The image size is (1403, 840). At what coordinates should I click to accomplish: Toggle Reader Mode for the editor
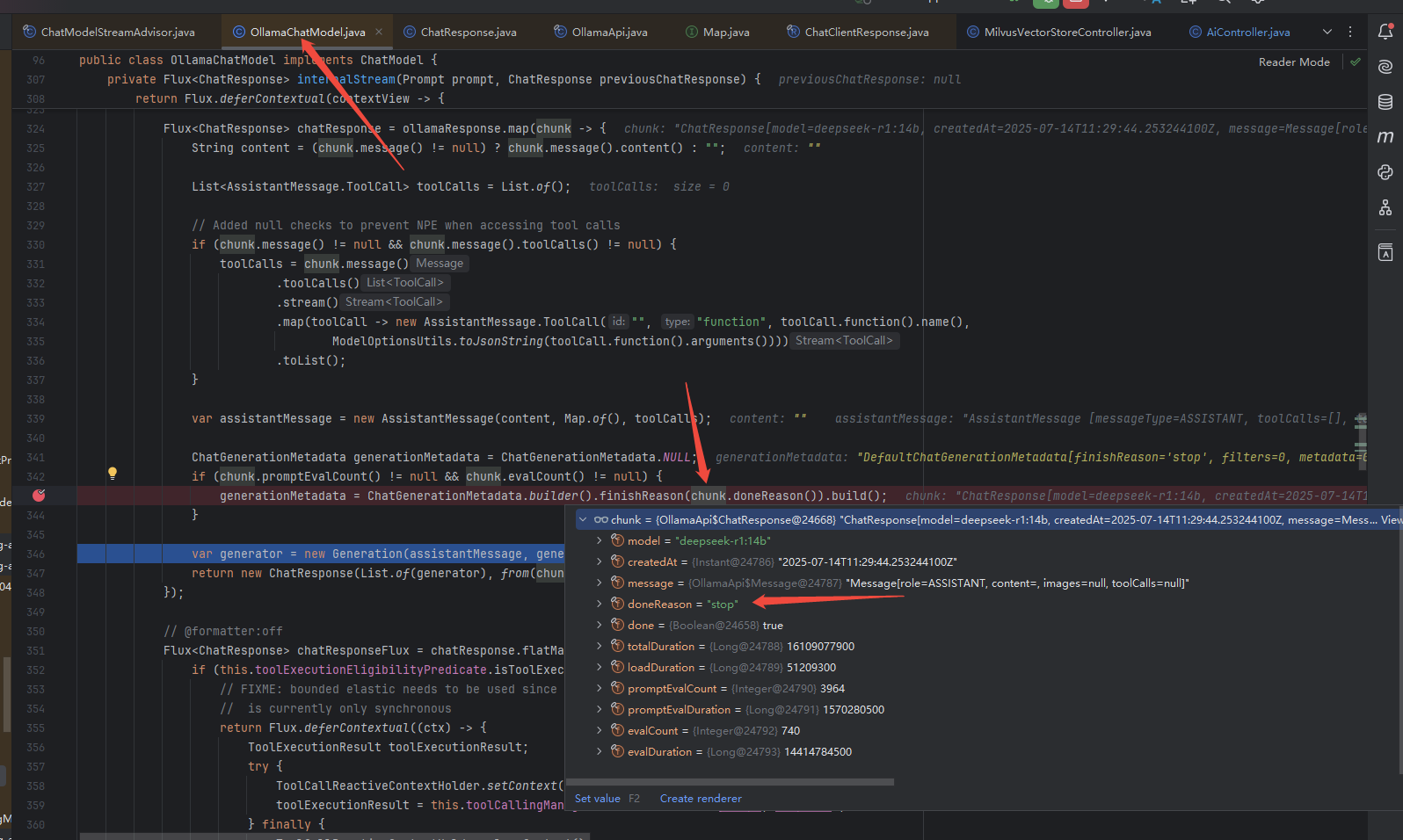pyautogui.click(x=1294, y=62)
